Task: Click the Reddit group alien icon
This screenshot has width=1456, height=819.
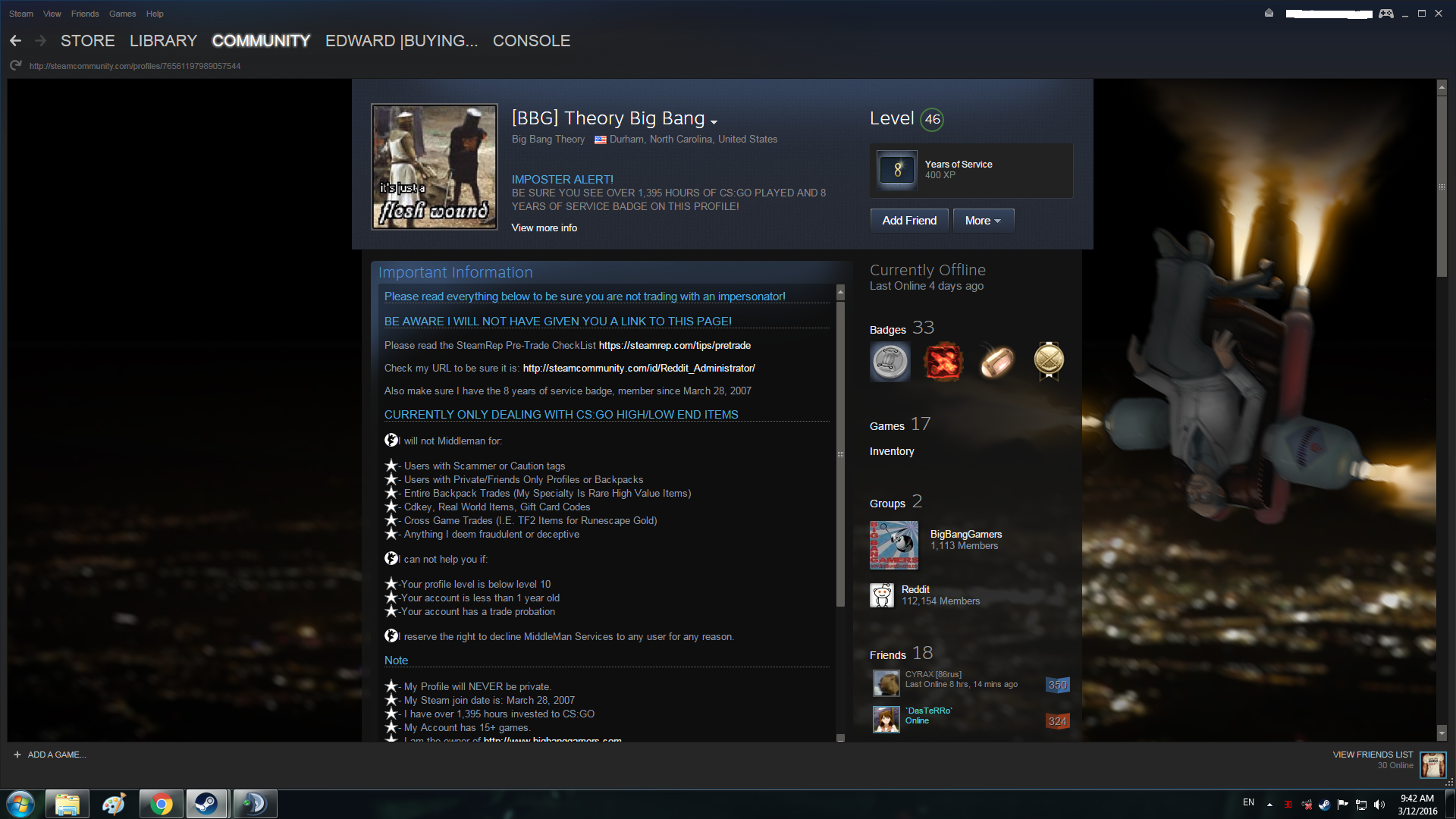Action: [x=882, y=595]
